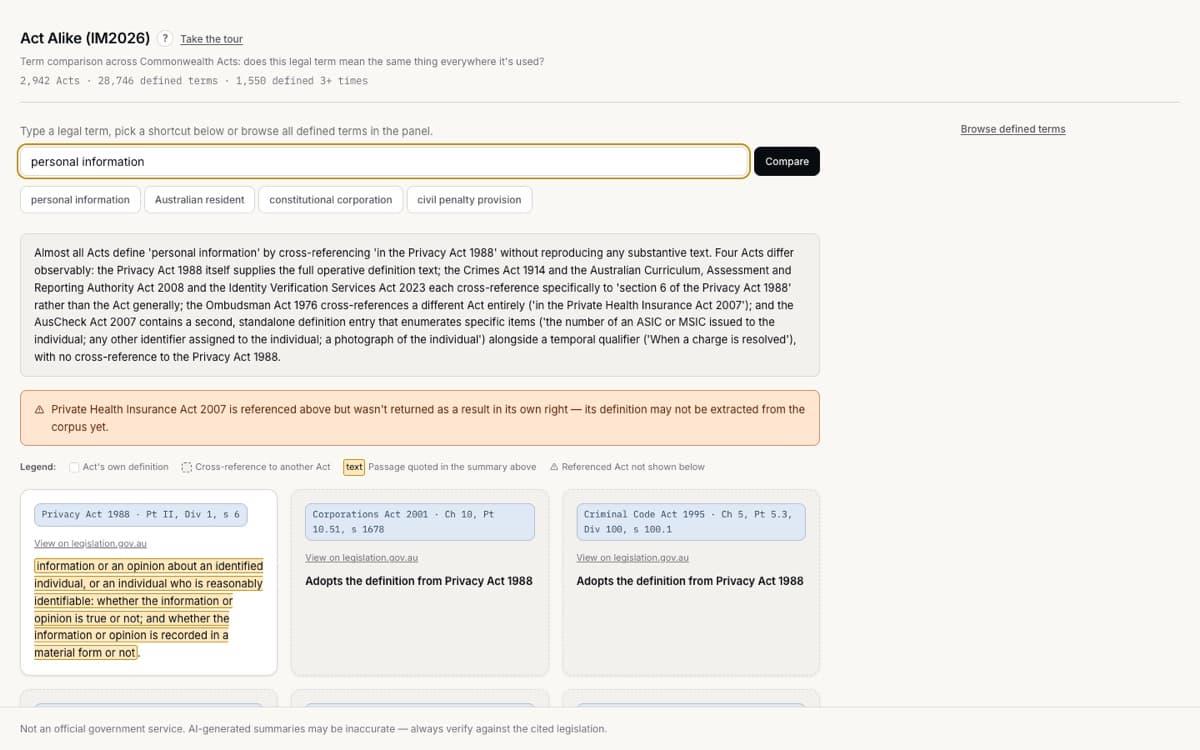Click the legend 'Act's own definition' box icon
This screenshot has height=750, width=1200.
pyautogui.click(x=74, y=467)
